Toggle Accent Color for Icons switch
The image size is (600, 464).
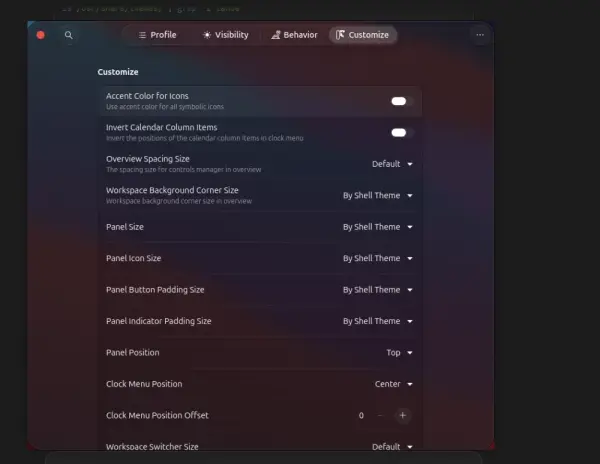pos(401,101)
